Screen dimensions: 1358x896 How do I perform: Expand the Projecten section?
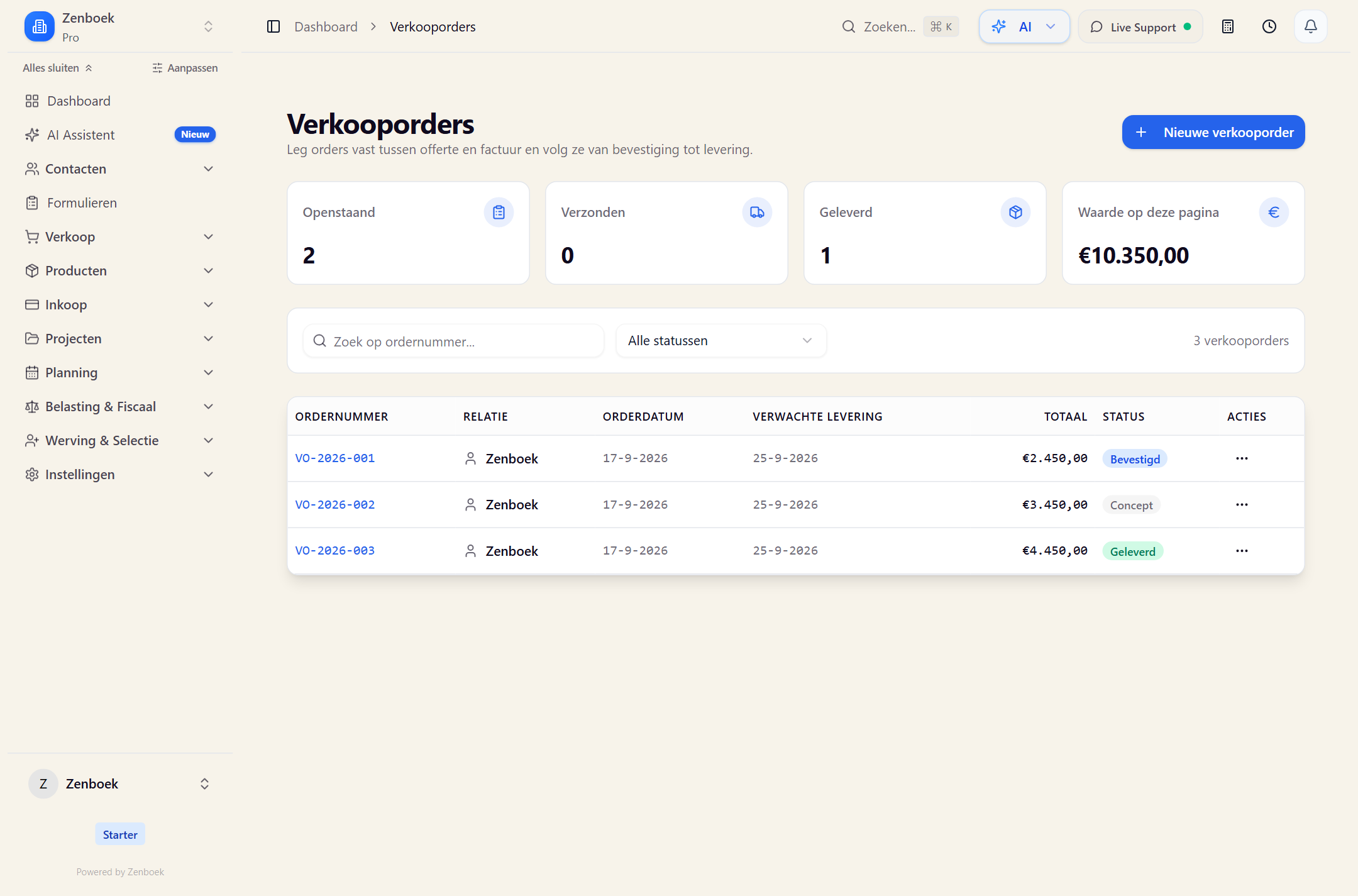pyautogui.click(x=119, y=338)
